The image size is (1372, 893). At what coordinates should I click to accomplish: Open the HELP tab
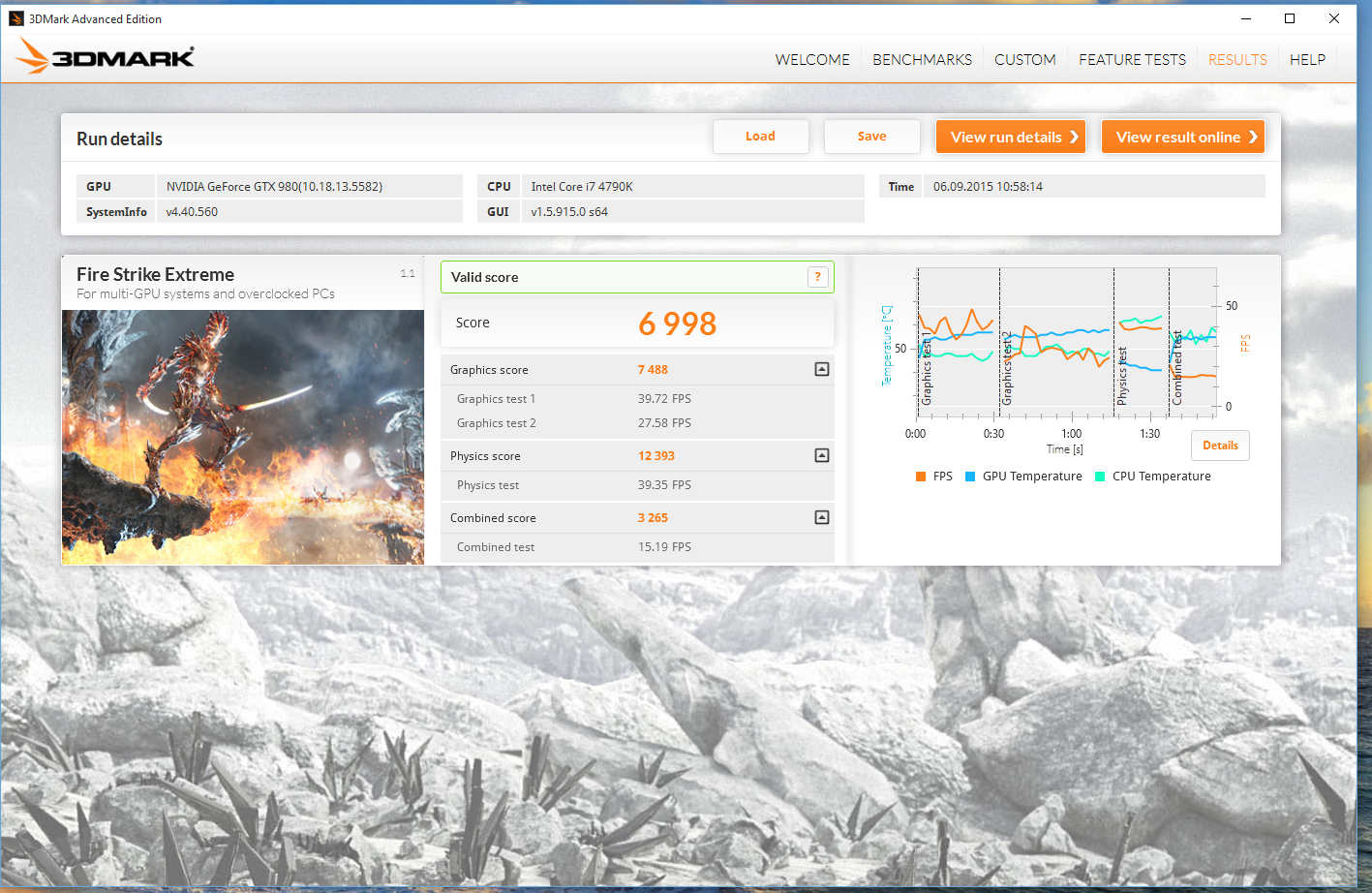[1307, 60]
